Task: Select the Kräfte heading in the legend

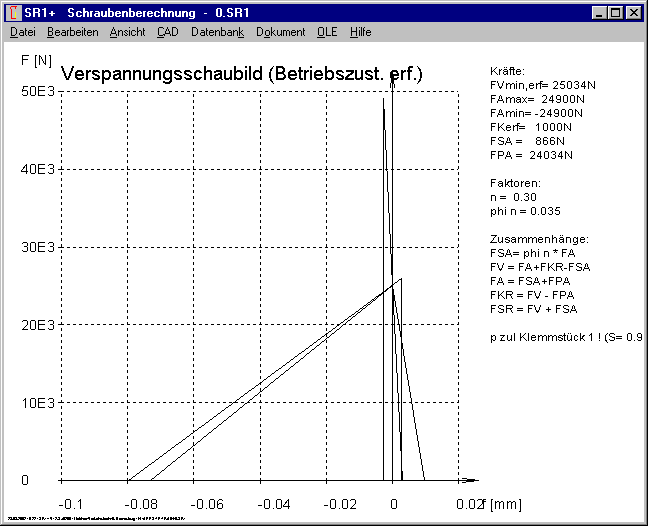Action: point(508,74)
